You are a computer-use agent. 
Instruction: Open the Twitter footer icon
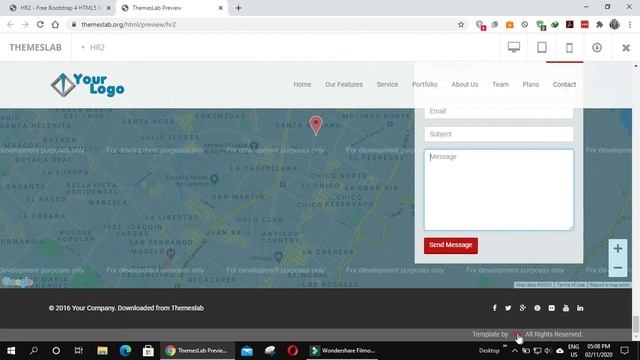508,308
